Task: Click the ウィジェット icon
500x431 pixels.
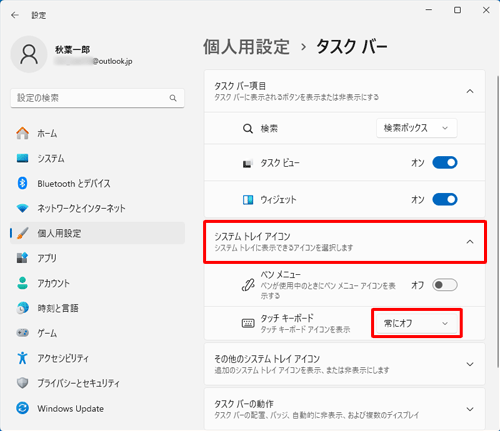Action: point(248,200)
